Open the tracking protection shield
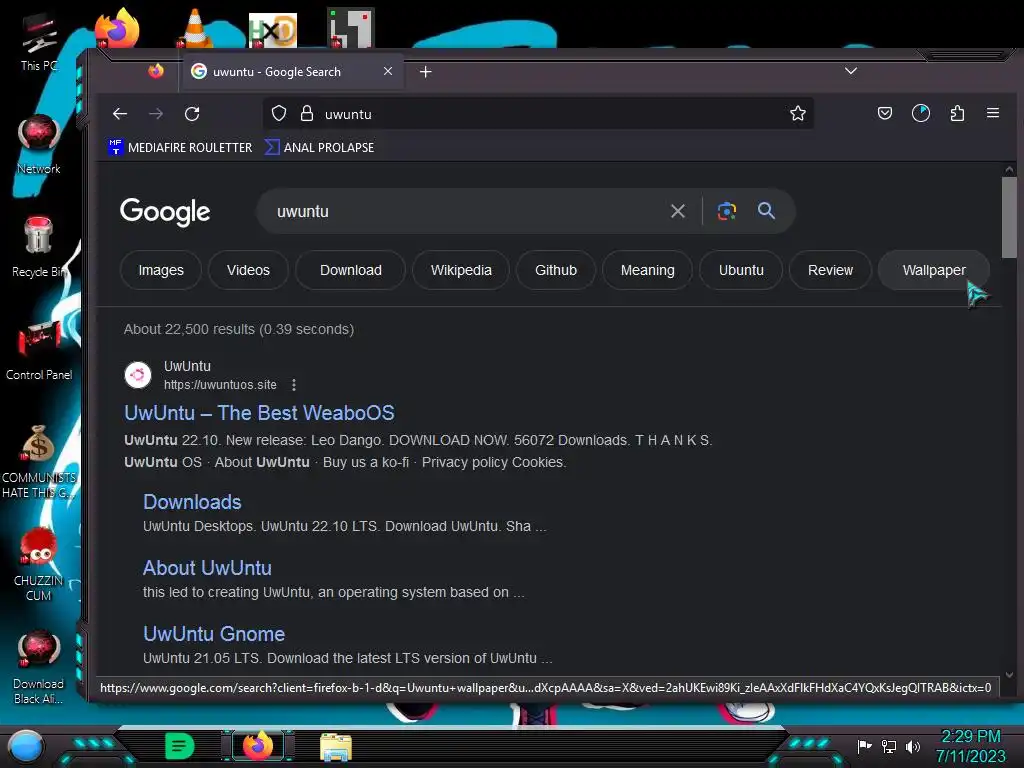Screen dimensions: 1024x768 pyautogui.click(x=279, y=114)
